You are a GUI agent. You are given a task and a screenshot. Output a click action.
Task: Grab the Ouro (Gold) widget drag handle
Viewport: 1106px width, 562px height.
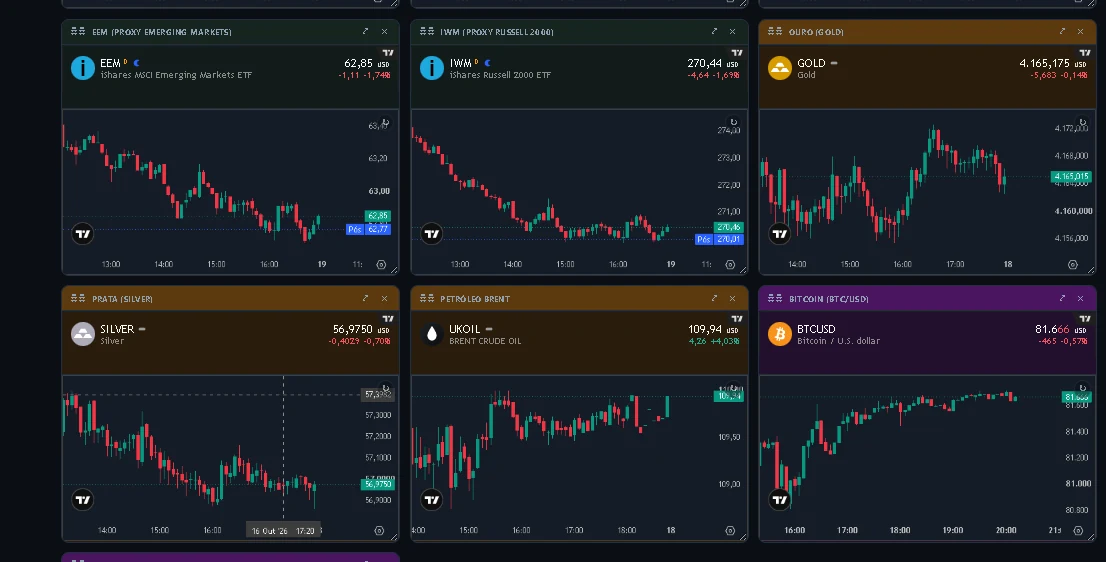coord(774,31)
